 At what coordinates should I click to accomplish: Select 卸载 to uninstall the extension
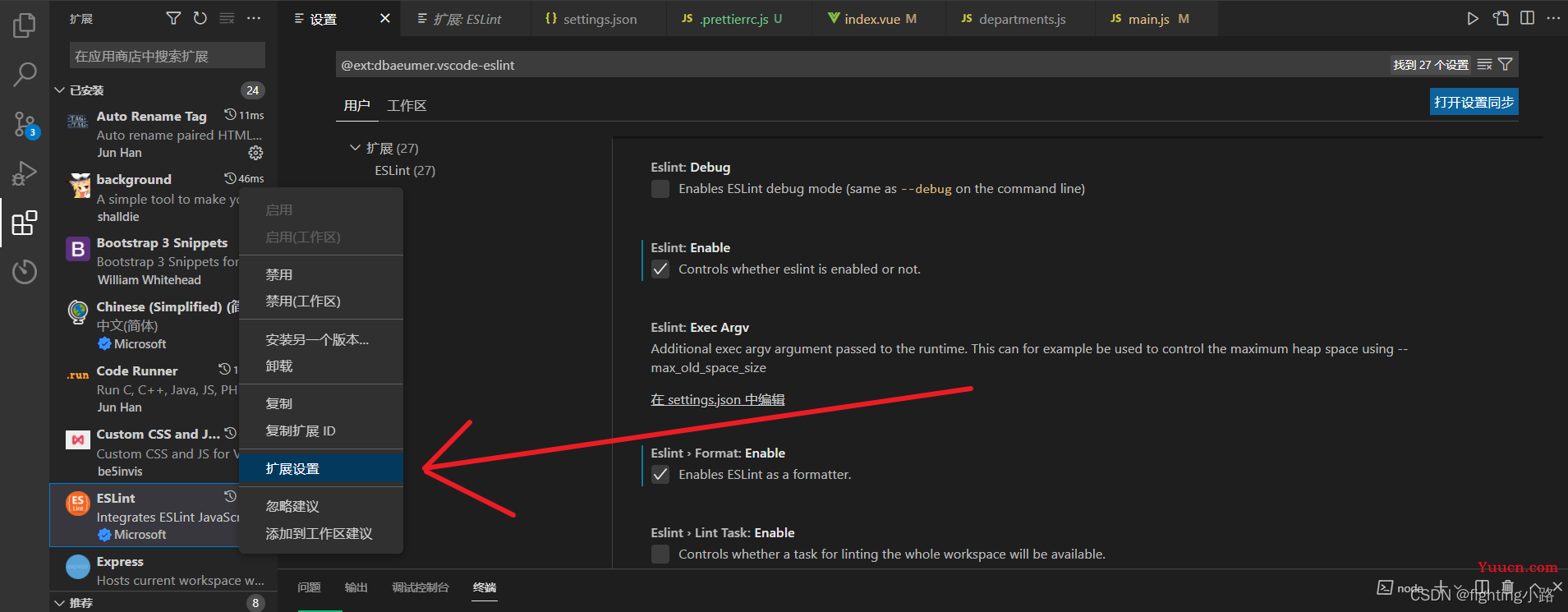tap(321, 366)
